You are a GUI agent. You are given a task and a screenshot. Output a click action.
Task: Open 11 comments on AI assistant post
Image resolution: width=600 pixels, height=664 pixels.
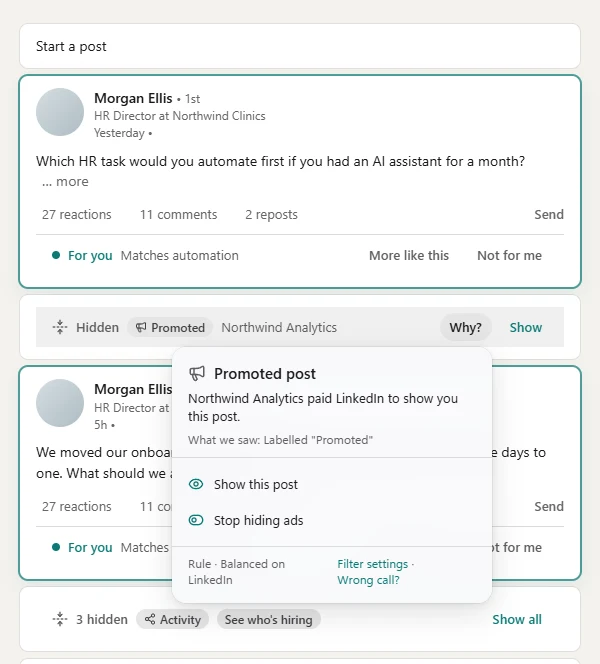(x=178, y=215)
